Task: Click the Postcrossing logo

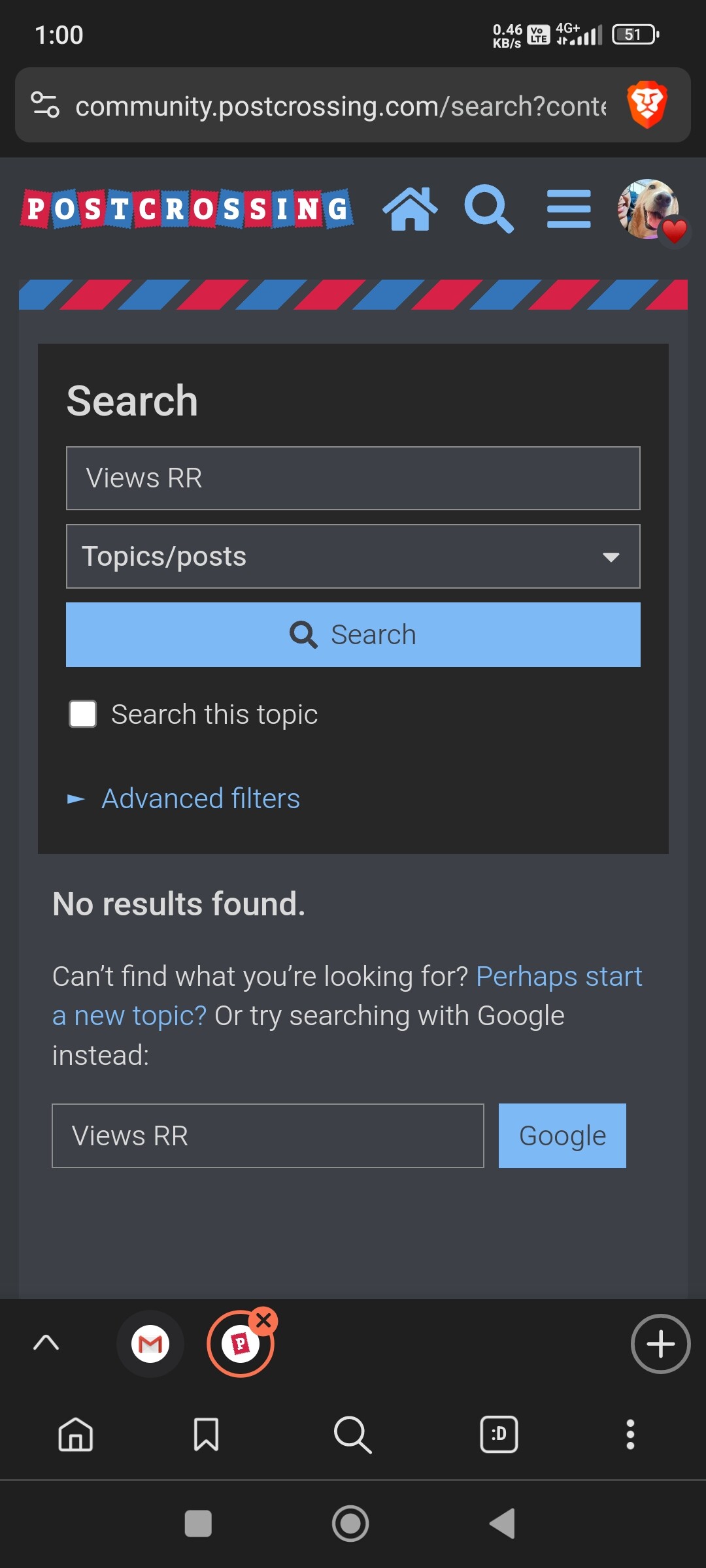Action: 187,209
